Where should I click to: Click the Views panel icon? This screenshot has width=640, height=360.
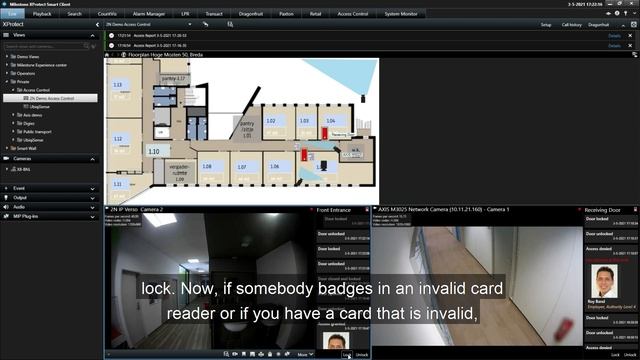click(6, 36)
